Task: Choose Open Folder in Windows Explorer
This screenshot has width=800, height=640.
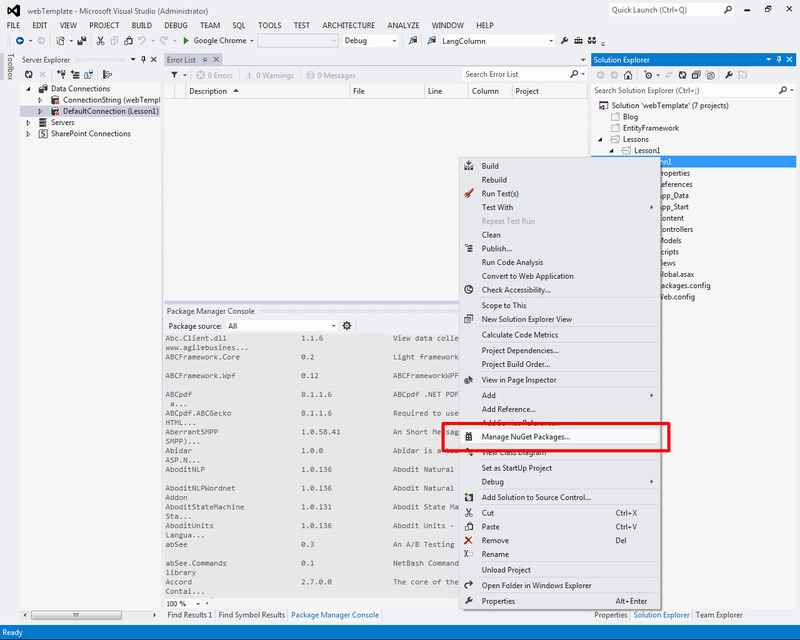Action: [559, 585]
